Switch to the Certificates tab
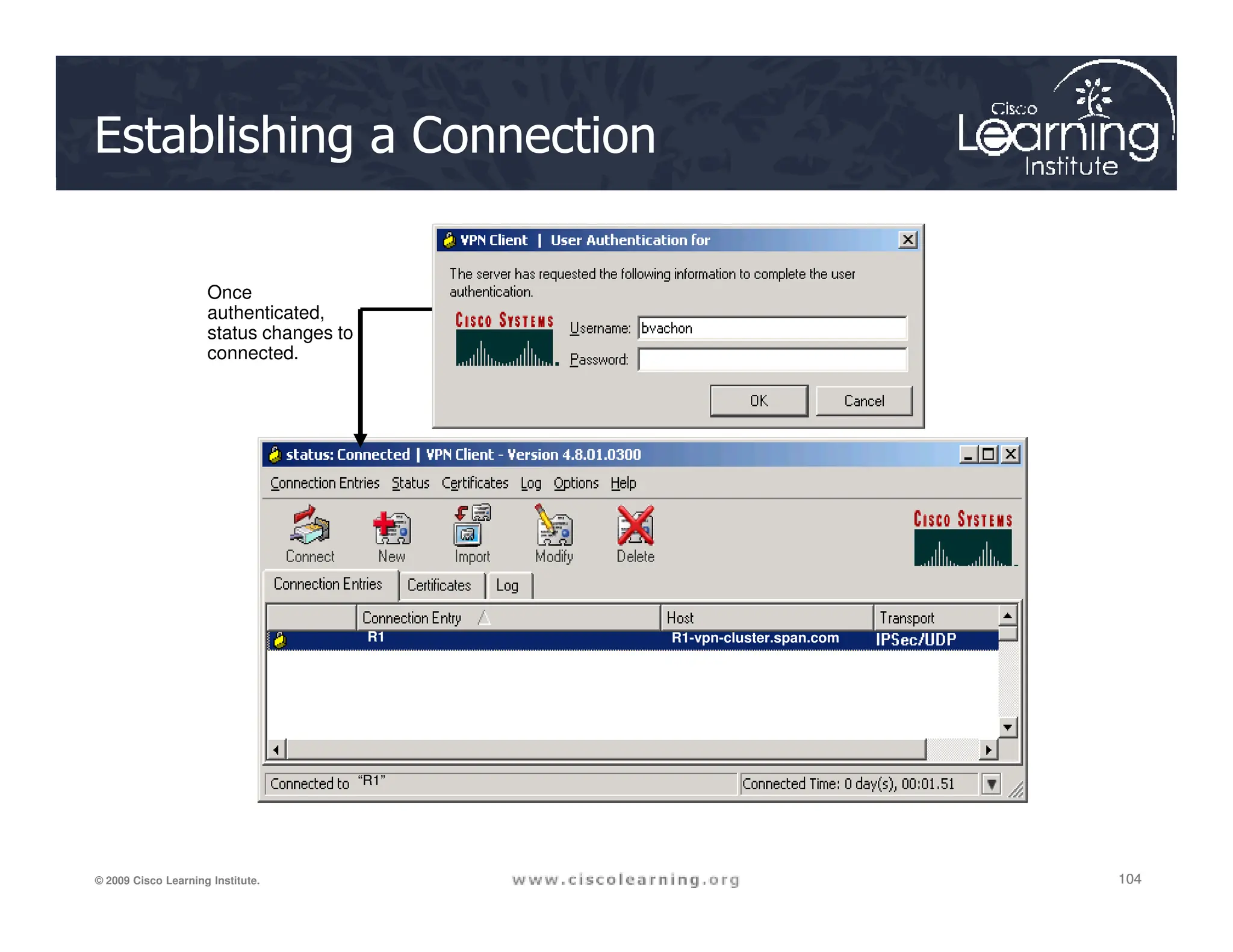1233x952 pixels. click(x=442, y=586)
